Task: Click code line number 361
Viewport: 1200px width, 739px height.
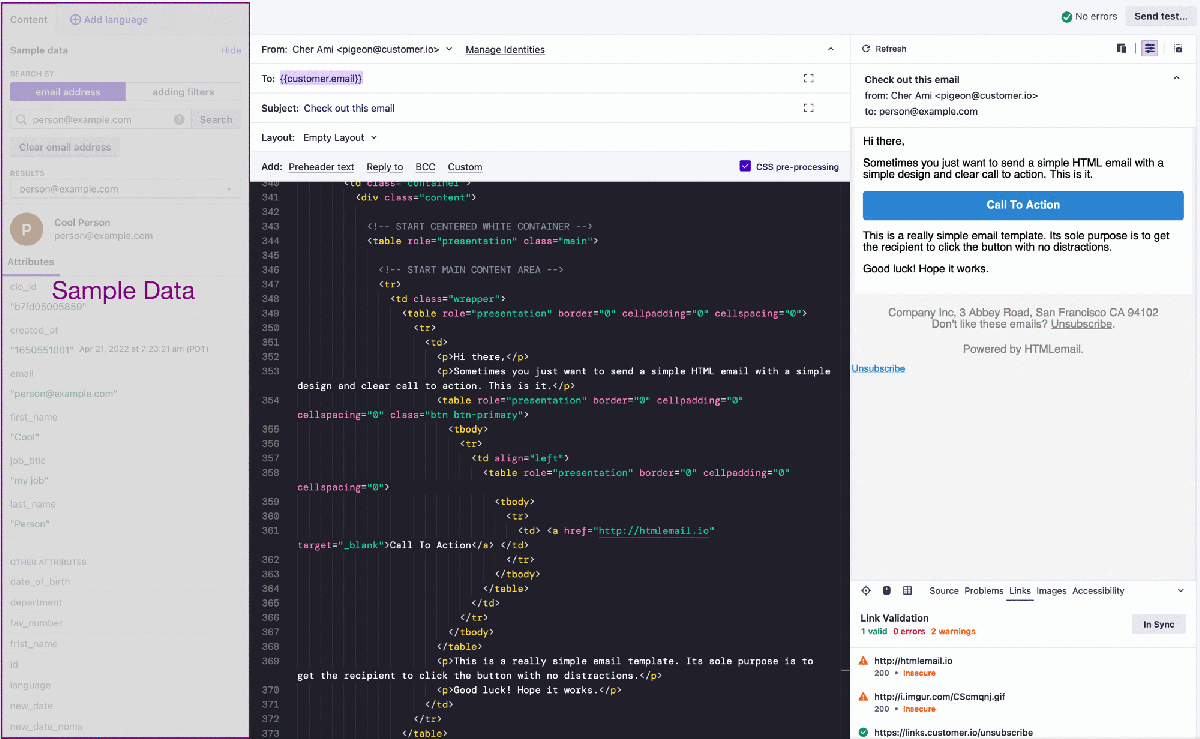Action: 270,530
